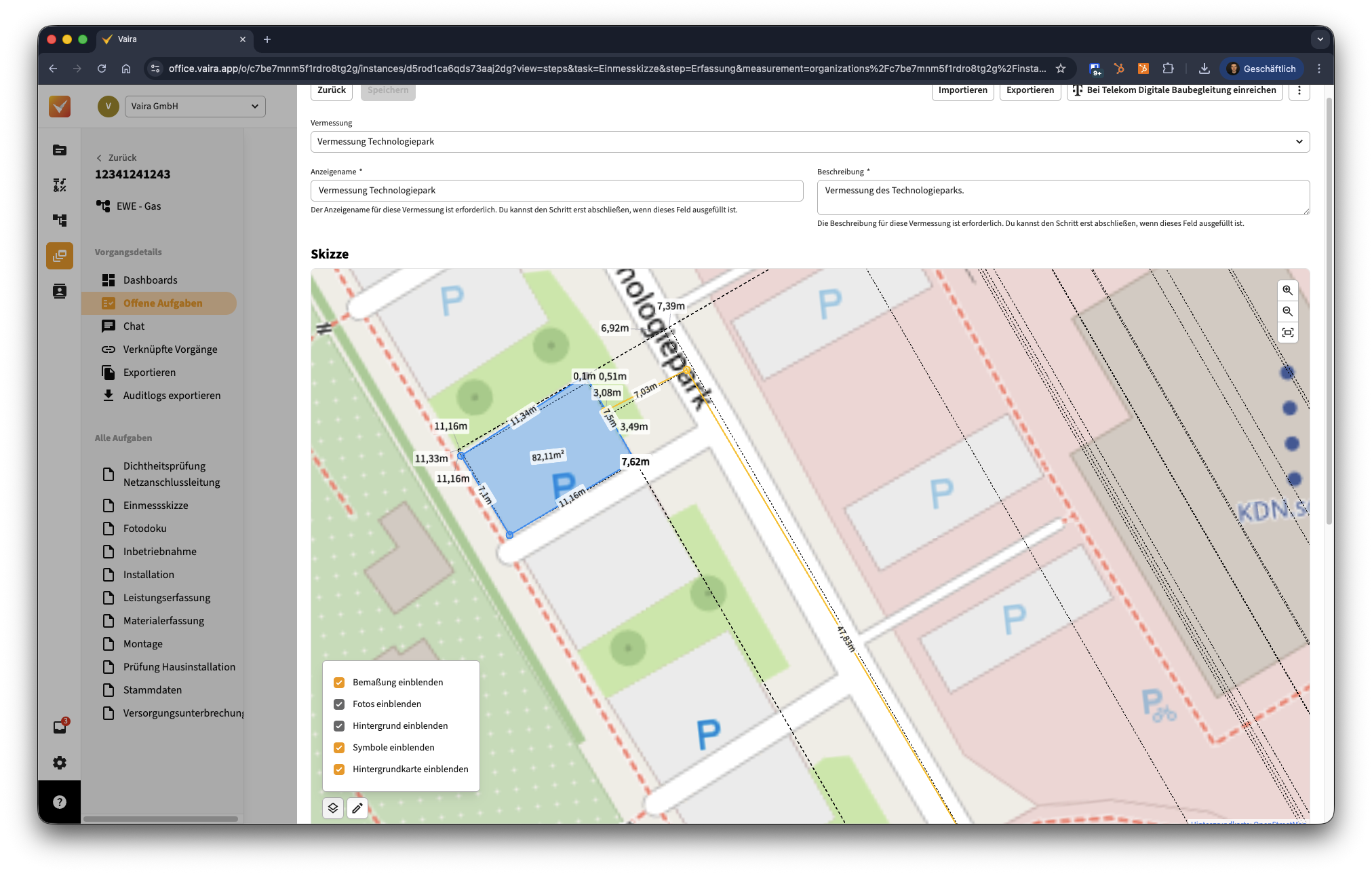Click into the Anzeigename text field
Viewport: 1372px width, 874px height.
(556, 191)
